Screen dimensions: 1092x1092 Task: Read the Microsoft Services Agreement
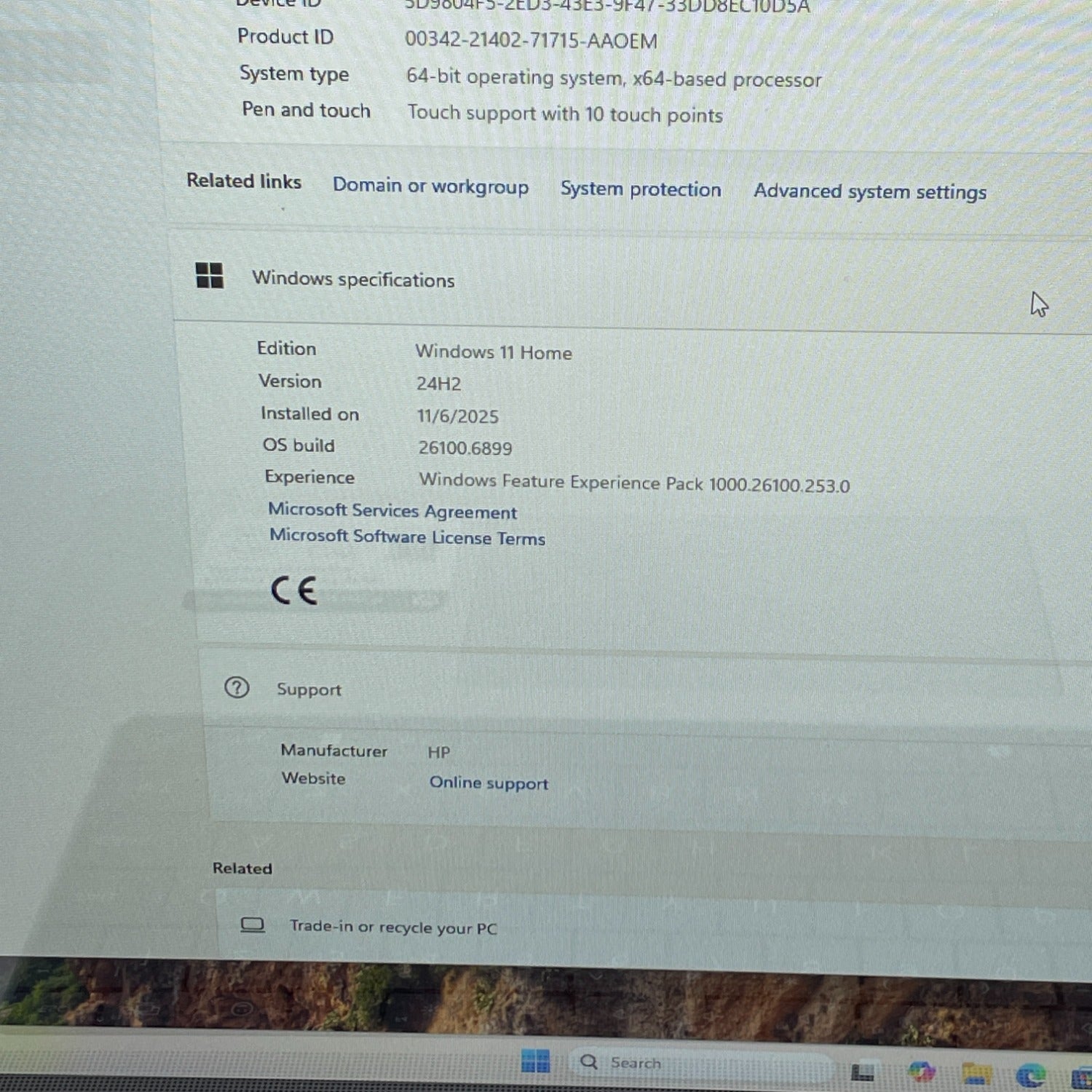click(x=393, y=512)
